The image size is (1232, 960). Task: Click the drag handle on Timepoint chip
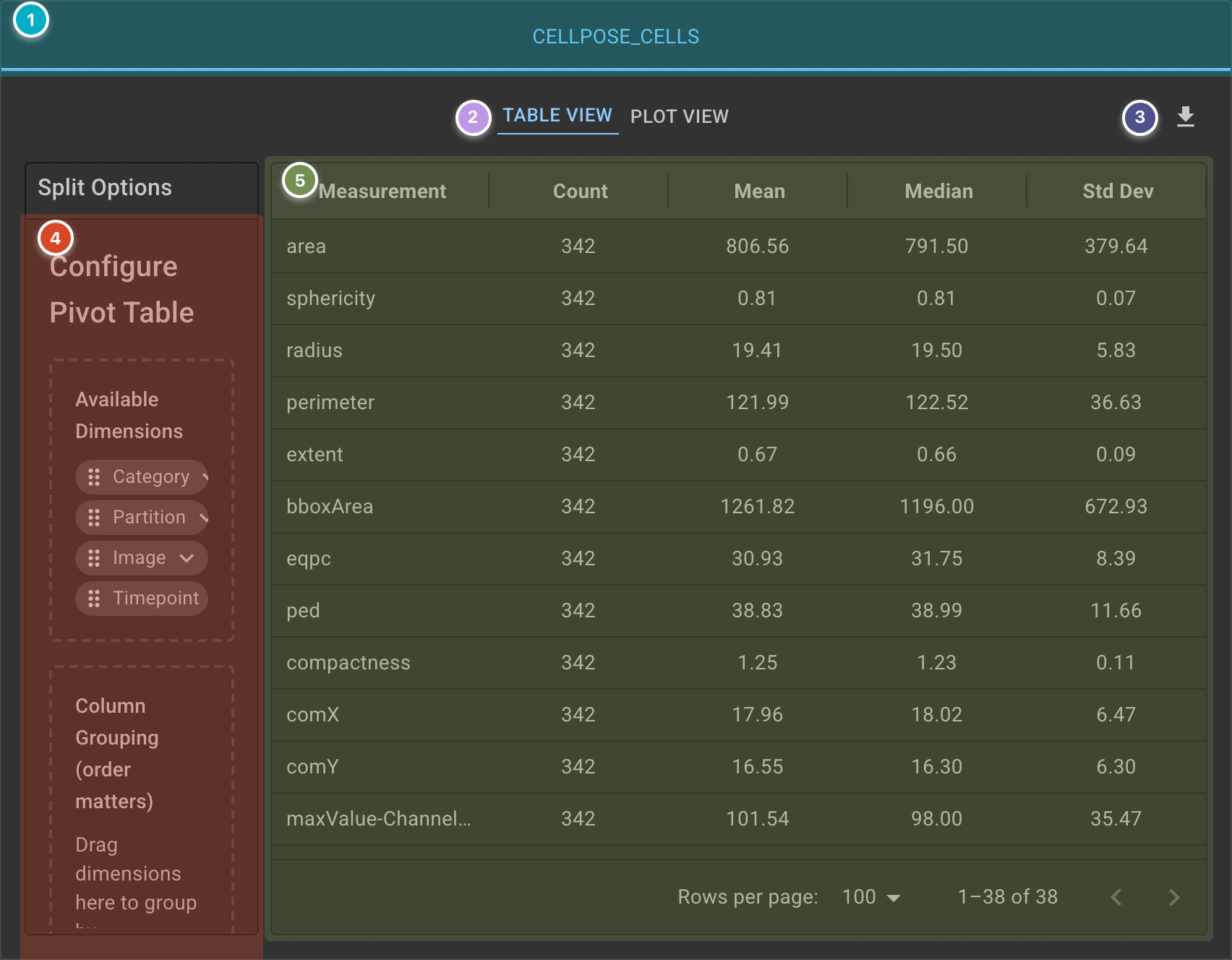coord(94,599)
